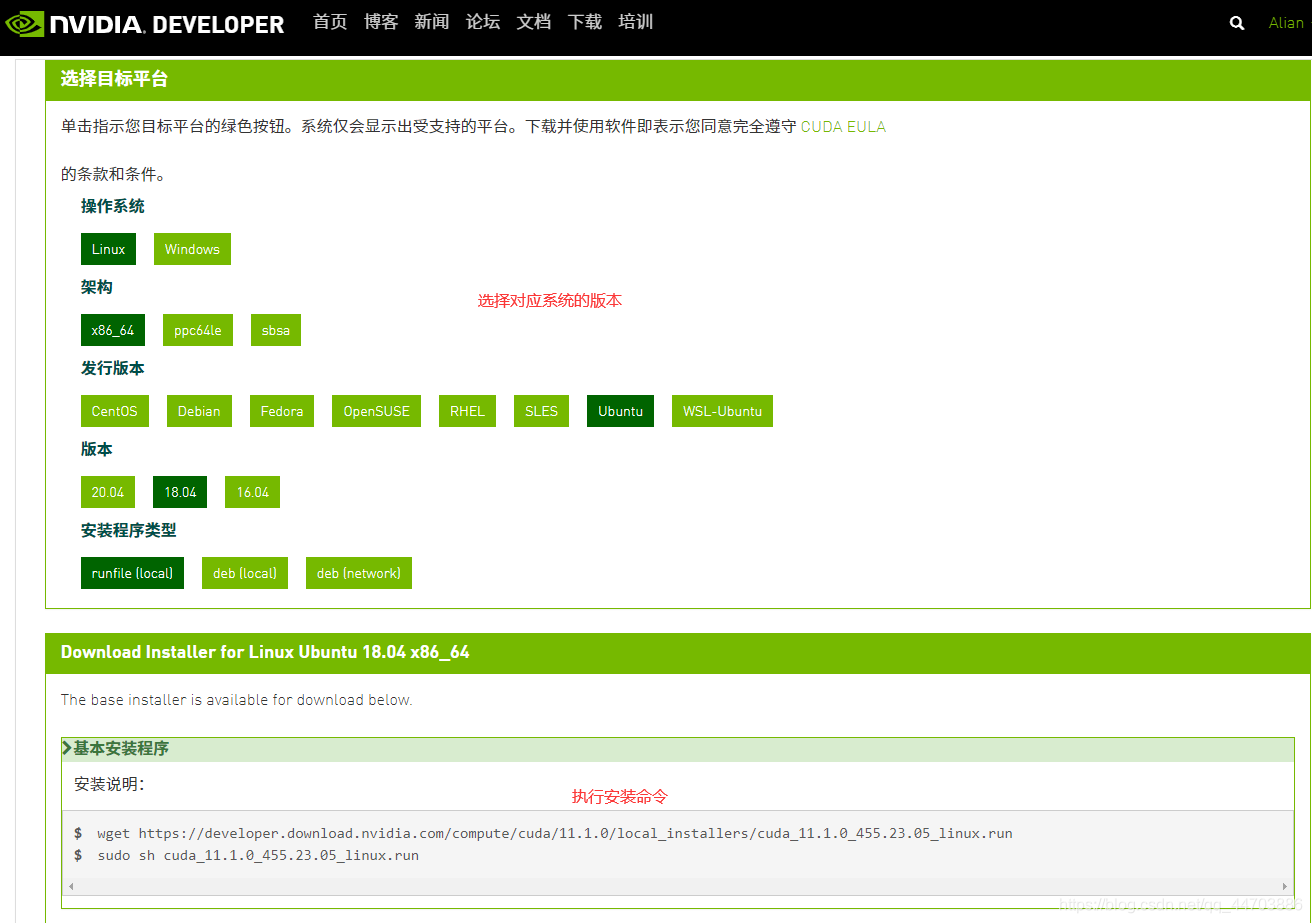1312x923 pixels.
Task: Select Linux operating system
Action: (x=109, y=249)
